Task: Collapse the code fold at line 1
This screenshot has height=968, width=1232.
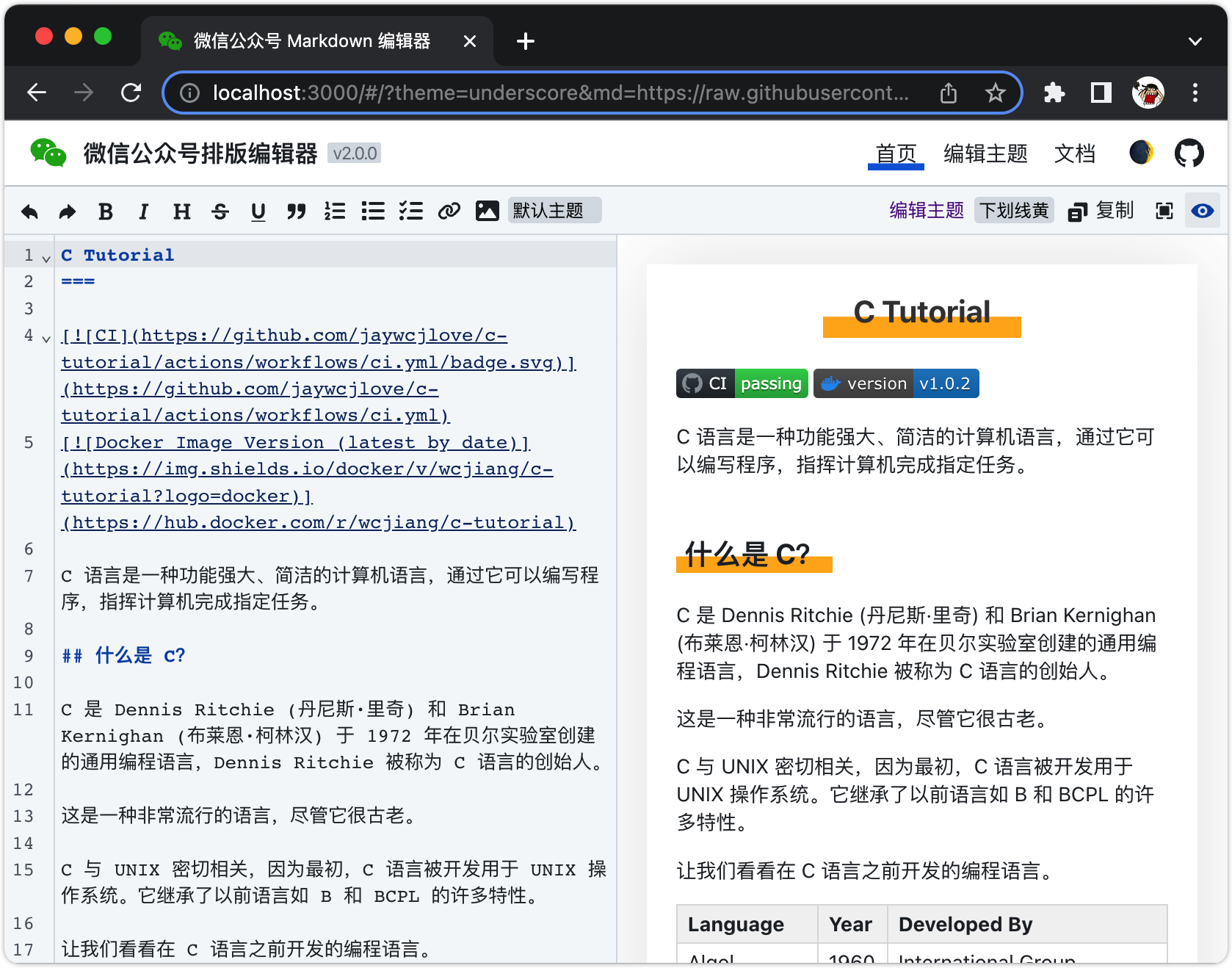Action: point(46,259)
